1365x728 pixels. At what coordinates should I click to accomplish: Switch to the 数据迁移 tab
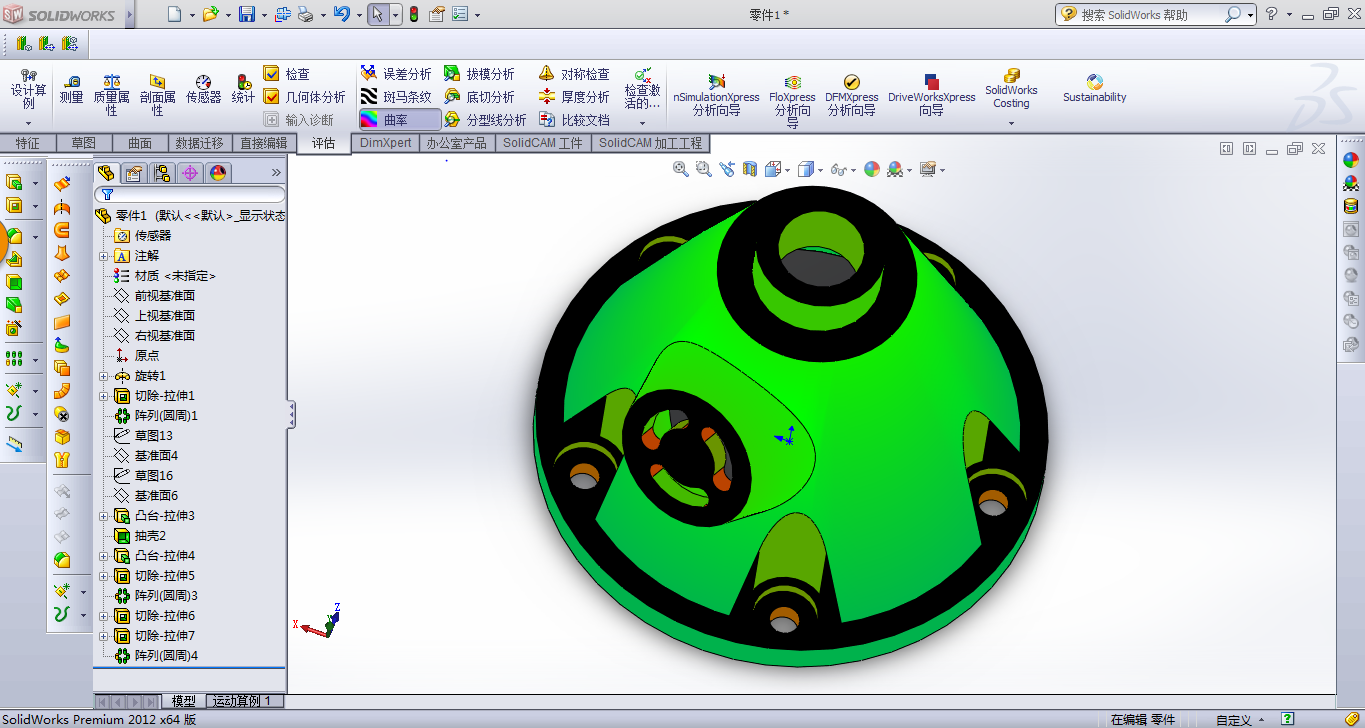click(x=200, y=143)
